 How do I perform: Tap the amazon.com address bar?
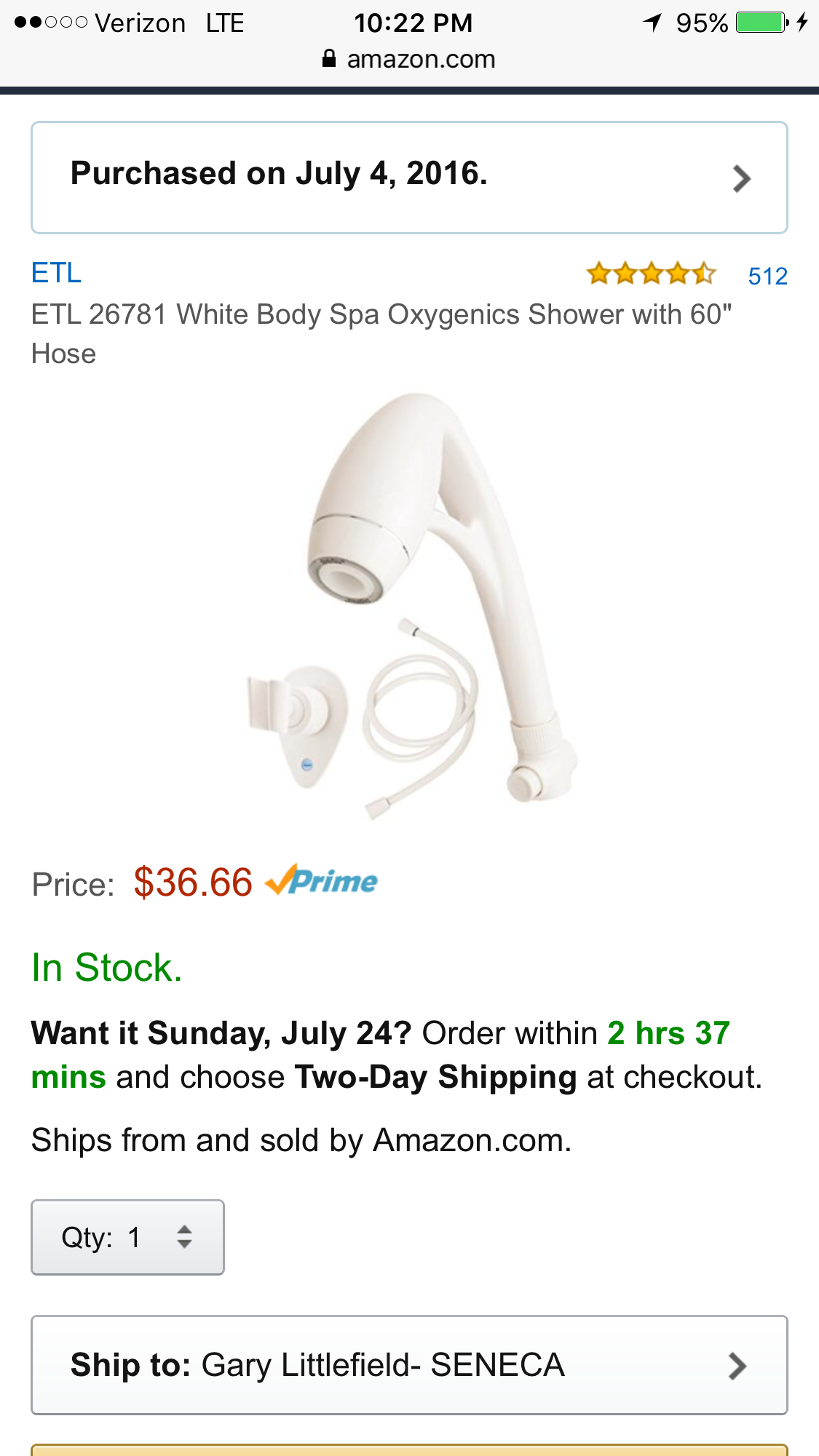coord(409,58)
